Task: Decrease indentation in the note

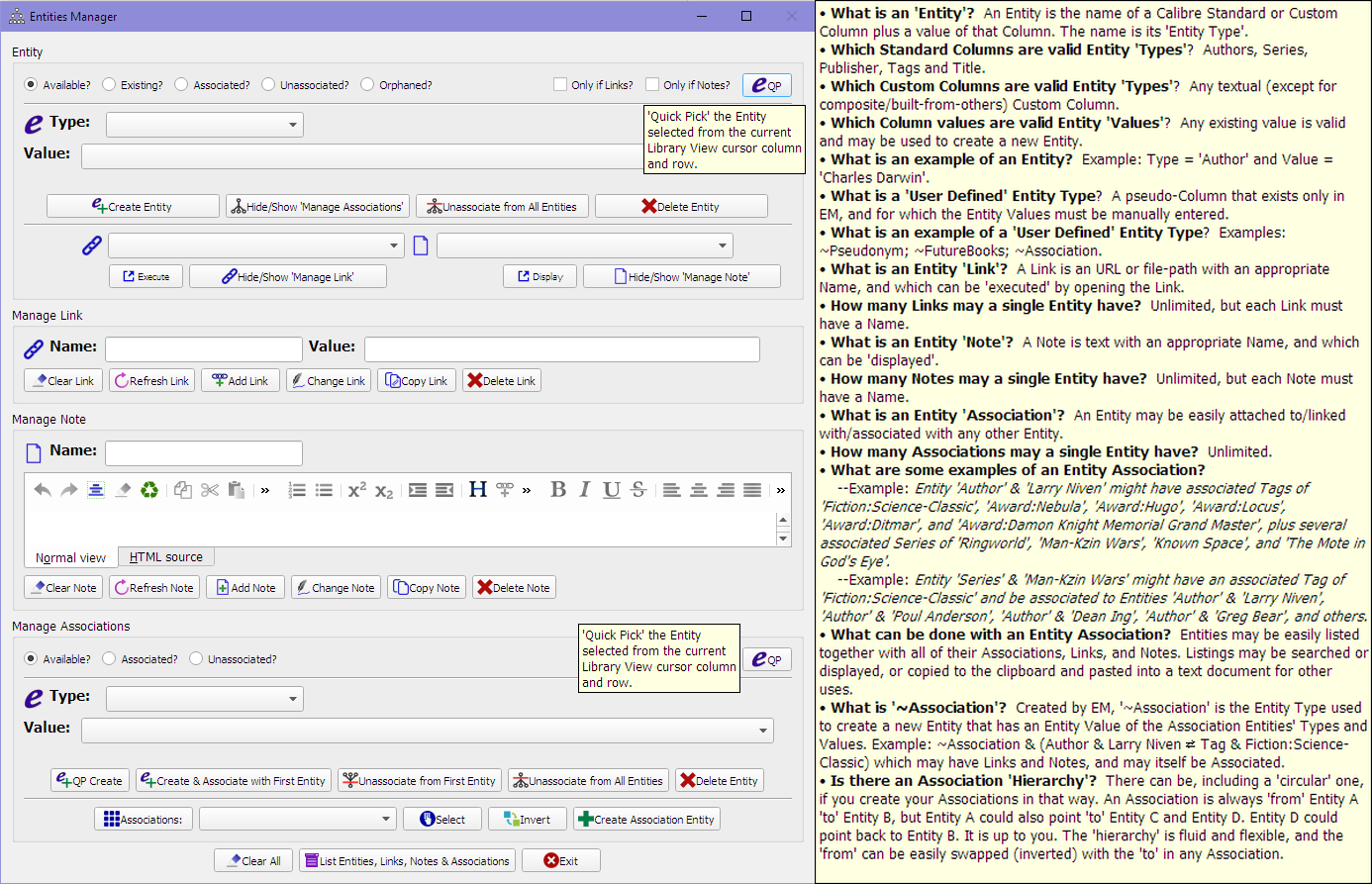Action: (444, 490)
